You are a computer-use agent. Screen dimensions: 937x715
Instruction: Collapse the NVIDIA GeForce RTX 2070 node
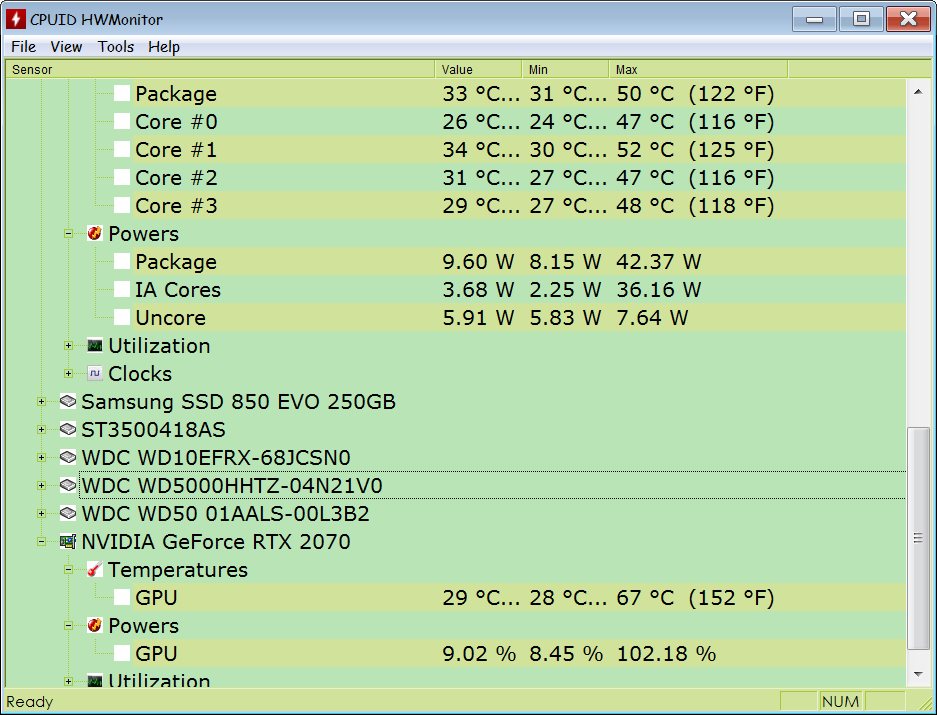click(x=41, y=541)
